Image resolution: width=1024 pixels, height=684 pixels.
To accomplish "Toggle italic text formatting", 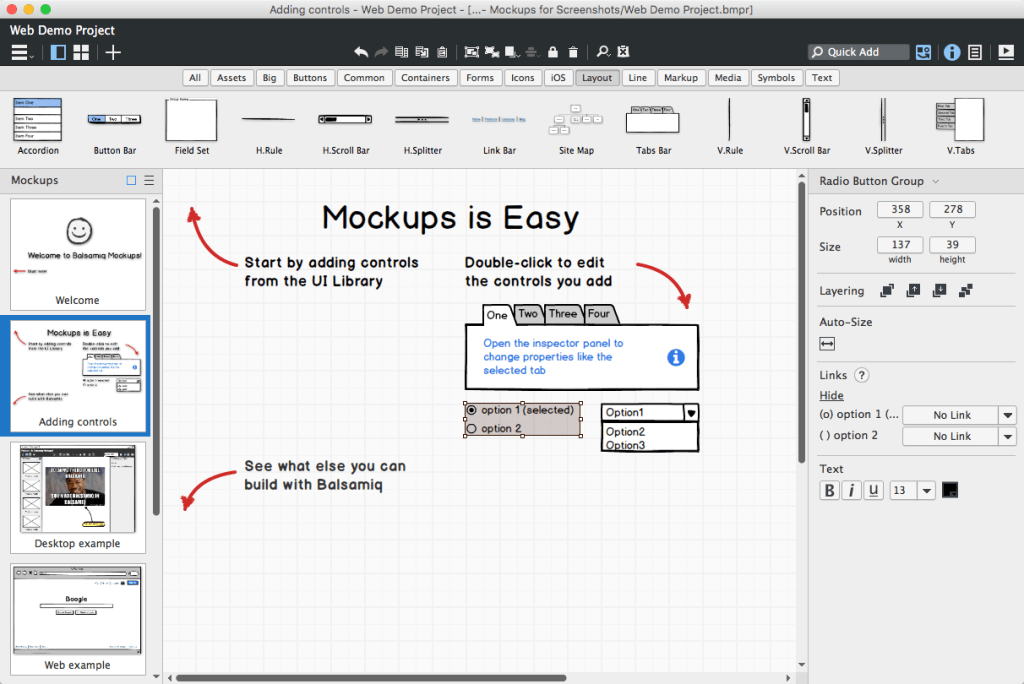I will tap(851, 490).
